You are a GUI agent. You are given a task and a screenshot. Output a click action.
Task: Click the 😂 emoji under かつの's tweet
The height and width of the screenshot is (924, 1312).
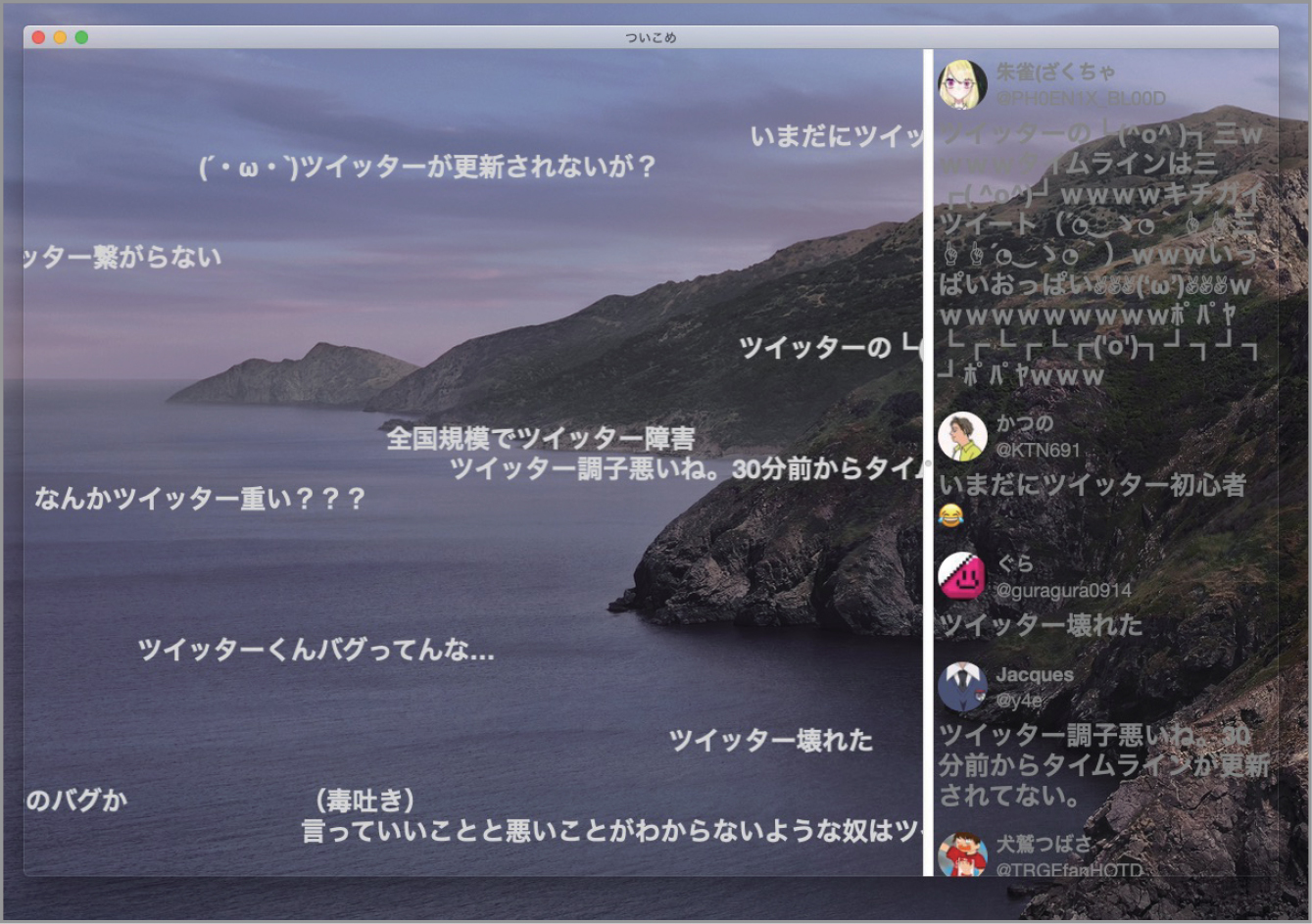(950, 514)
